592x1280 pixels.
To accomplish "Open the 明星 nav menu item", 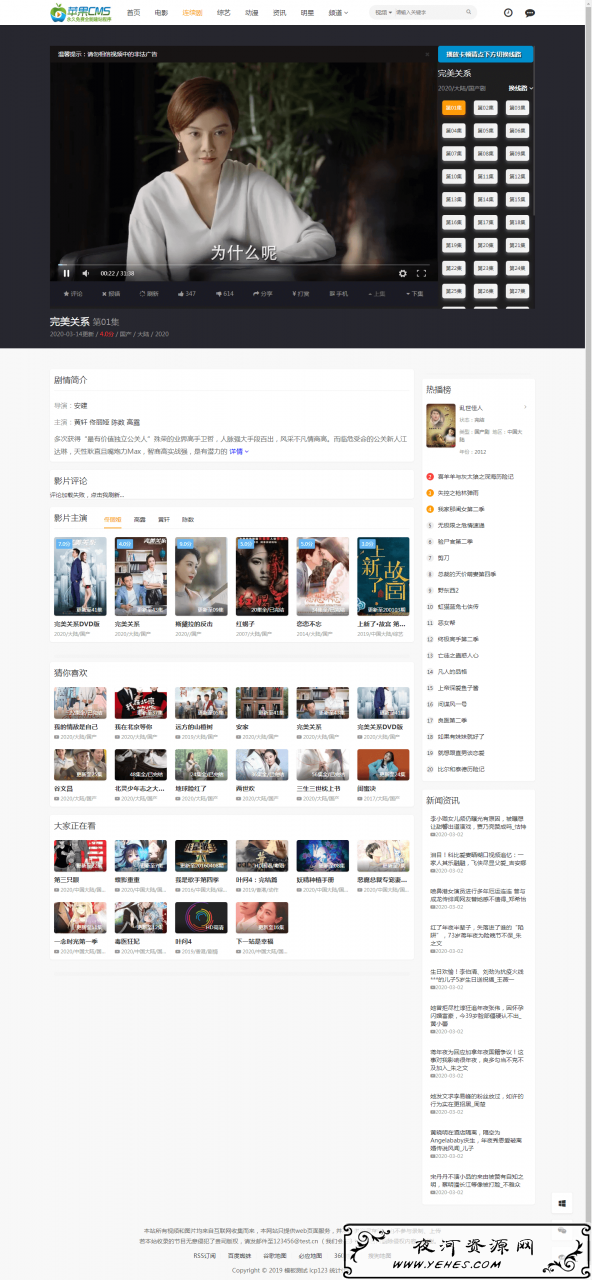I will pos(307,13).
